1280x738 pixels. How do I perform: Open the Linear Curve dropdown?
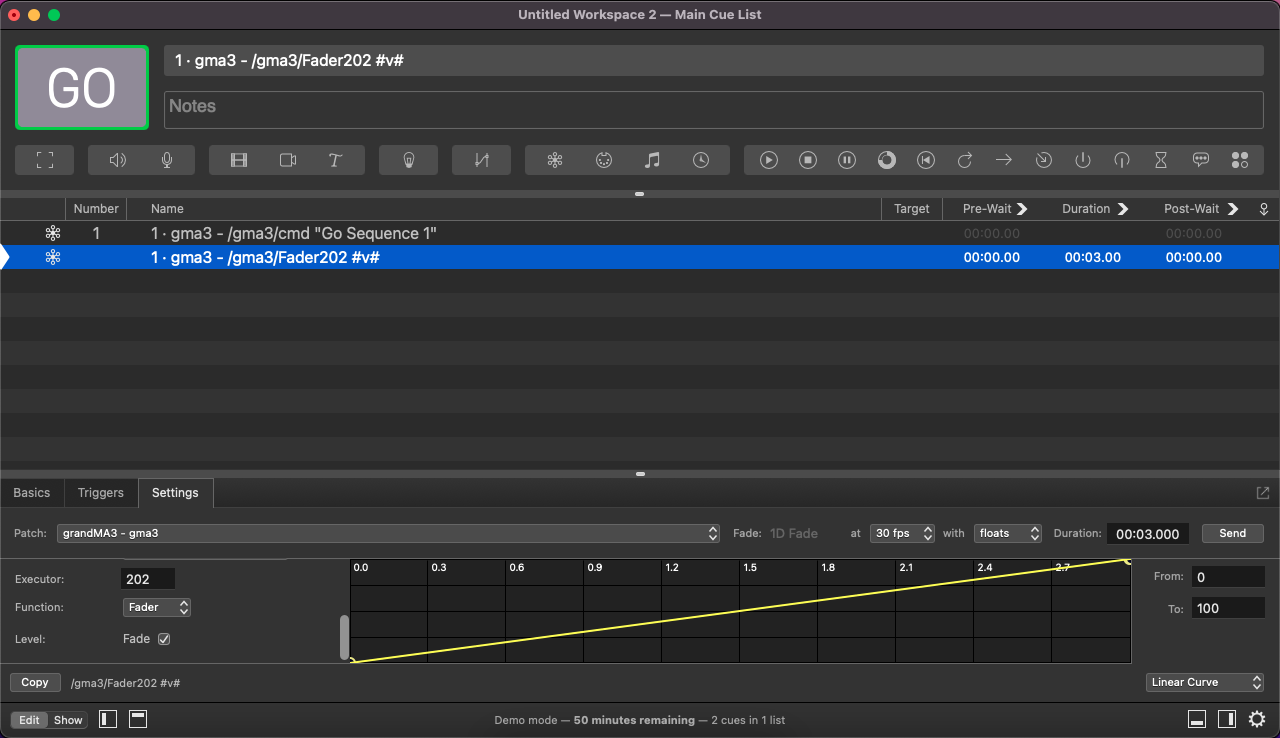coord(1205,682)
